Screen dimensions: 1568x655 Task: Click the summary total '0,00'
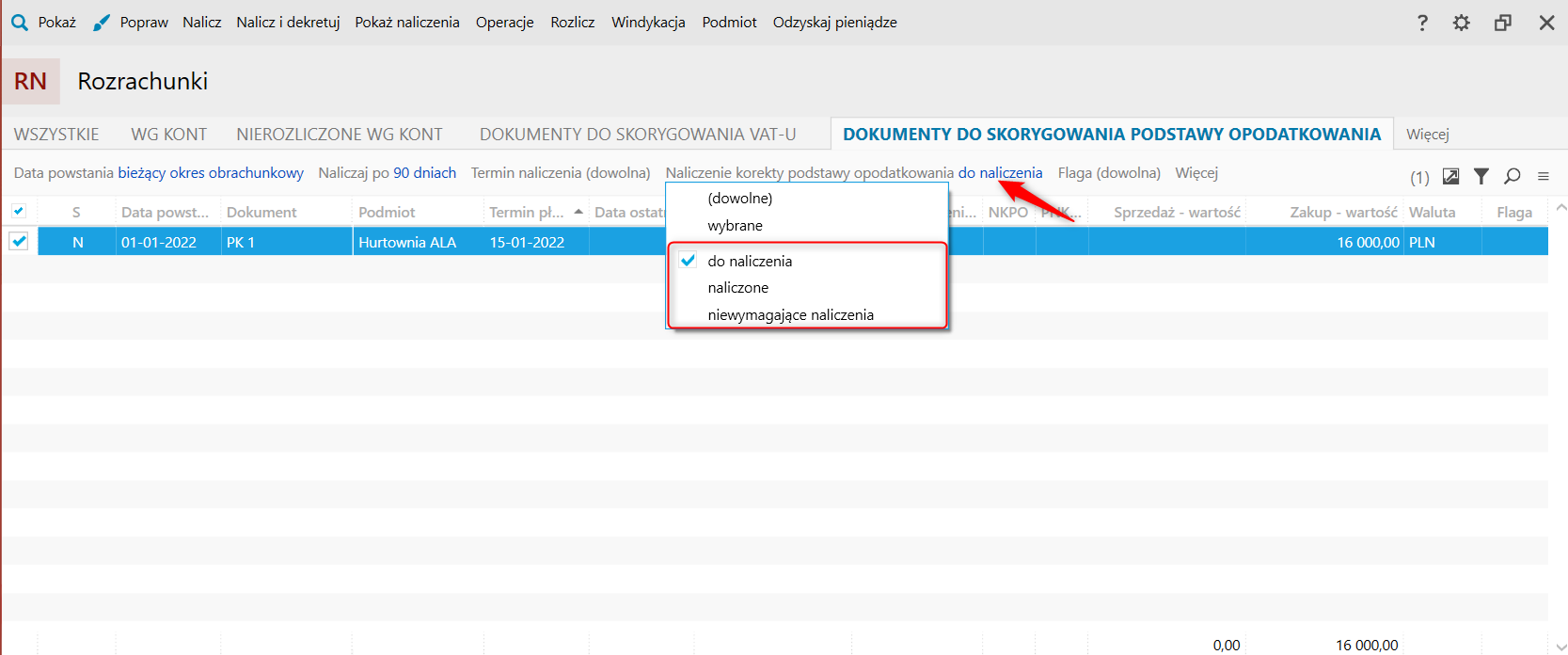coord(1227,645)
